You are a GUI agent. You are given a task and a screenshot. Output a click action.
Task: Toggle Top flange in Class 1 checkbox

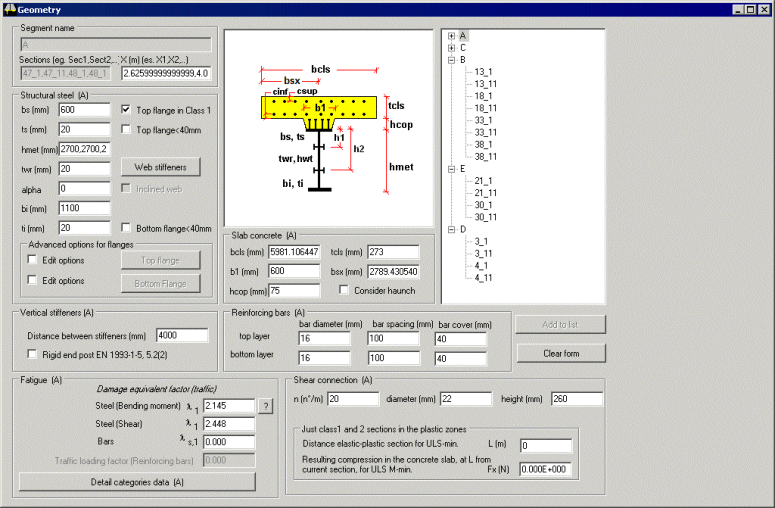pos(127,110)
